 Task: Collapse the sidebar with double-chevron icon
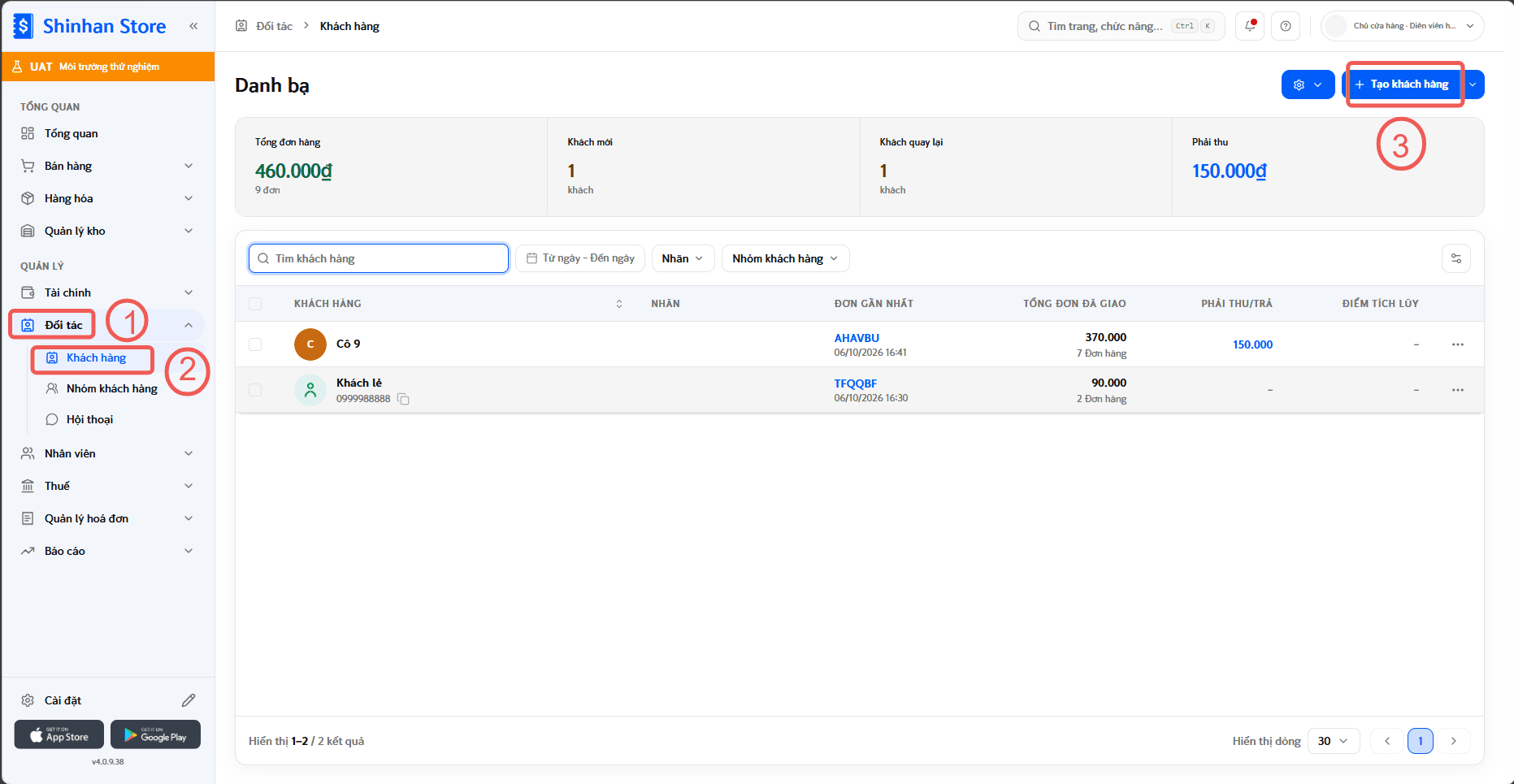193,26
